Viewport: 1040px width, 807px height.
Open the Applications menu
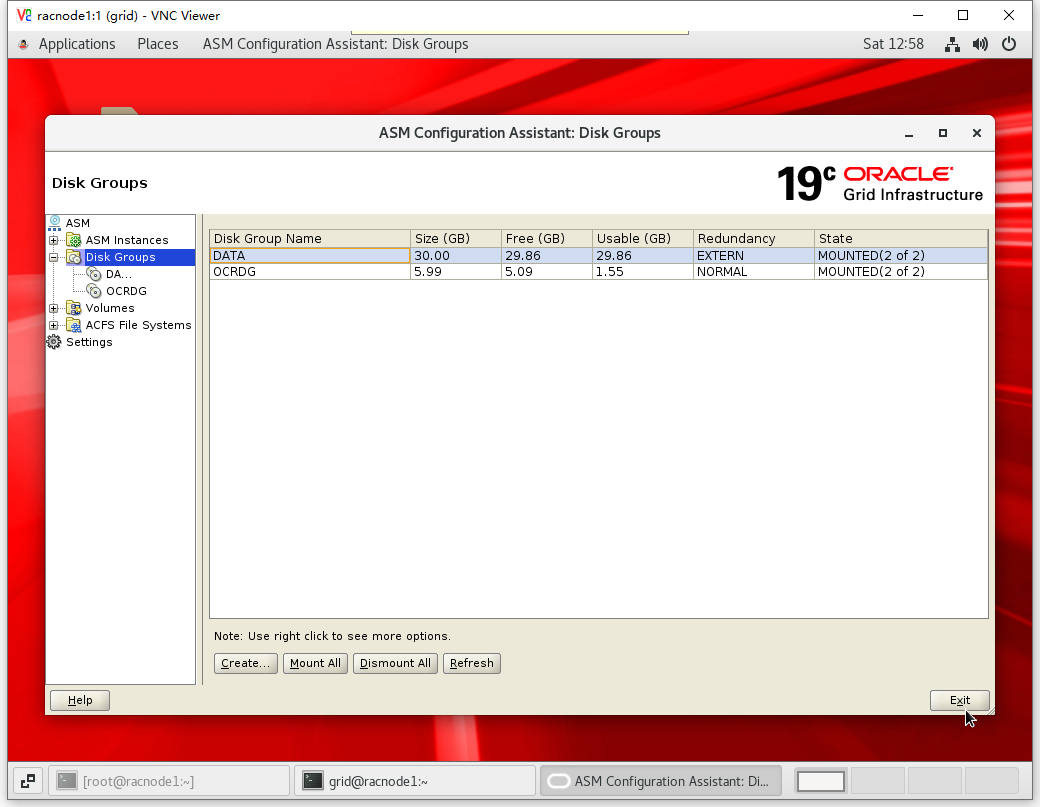[76, 44]
